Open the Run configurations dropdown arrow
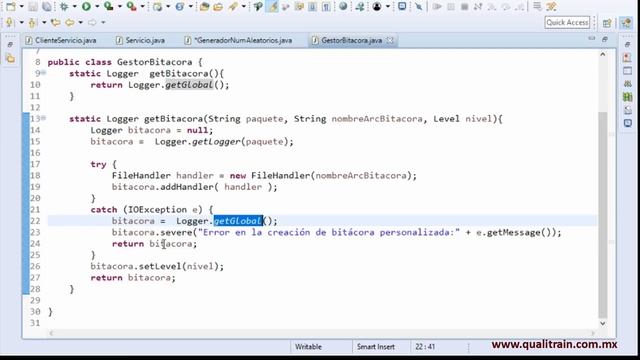 tap(97, 7)
